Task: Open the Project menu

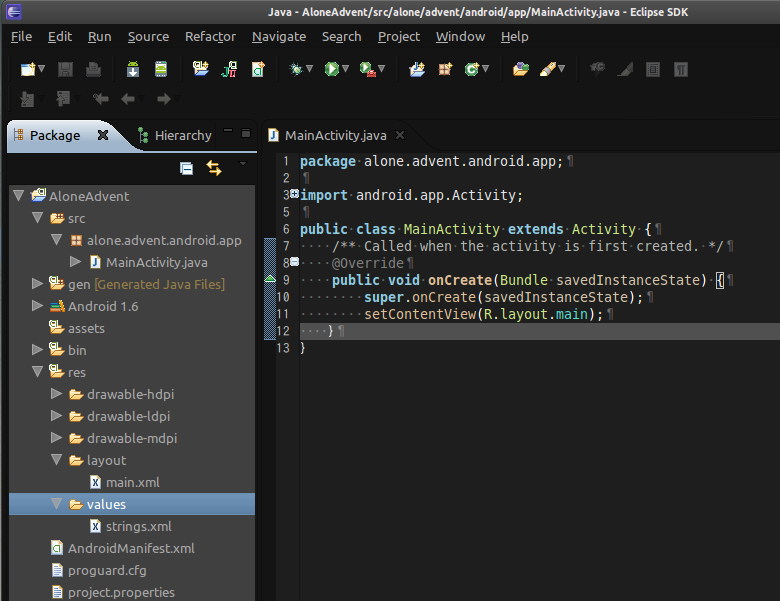Action: (x=399, y=37)
